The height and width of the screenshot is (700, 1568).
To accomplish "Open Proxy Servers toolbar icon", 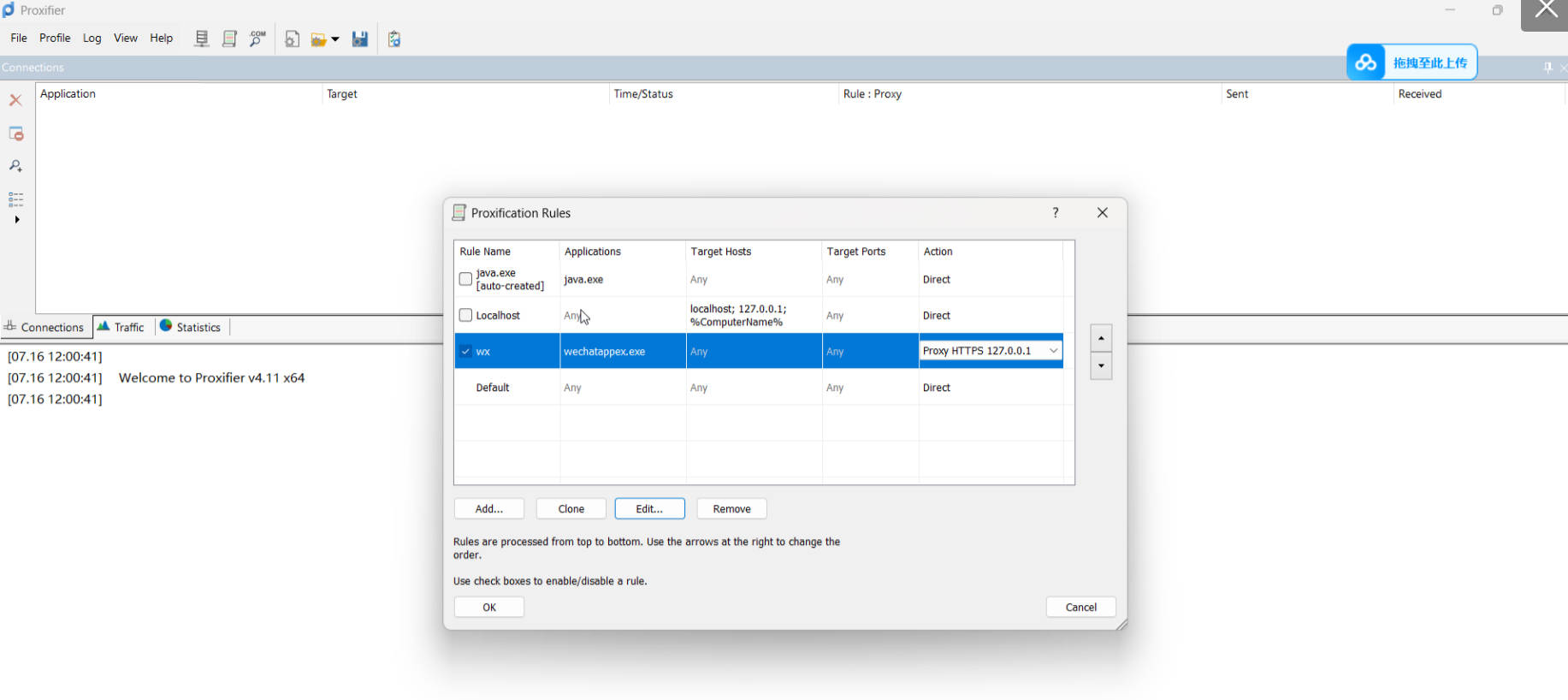I will tap(202, 39).
